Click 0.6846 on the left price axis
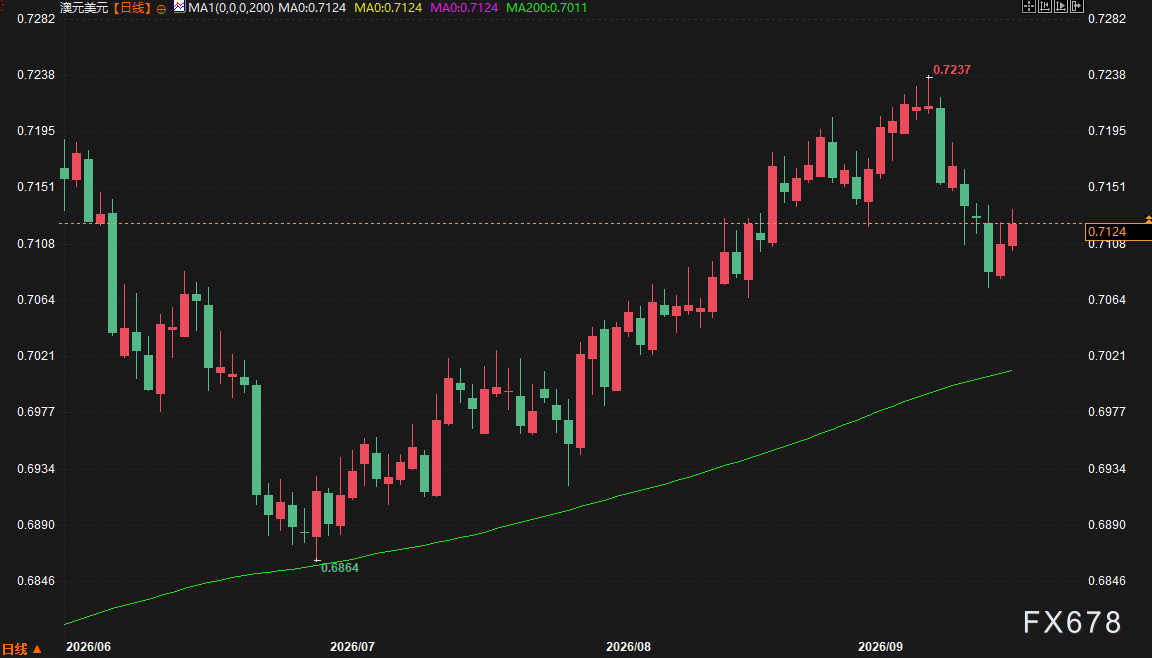The height and width of the screenshot is (658, 1152). click(x=36, y=581)
